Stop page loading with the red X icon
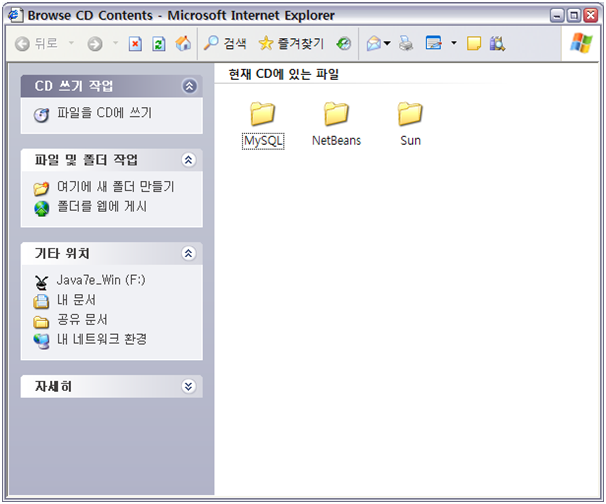 pos(135,44)
